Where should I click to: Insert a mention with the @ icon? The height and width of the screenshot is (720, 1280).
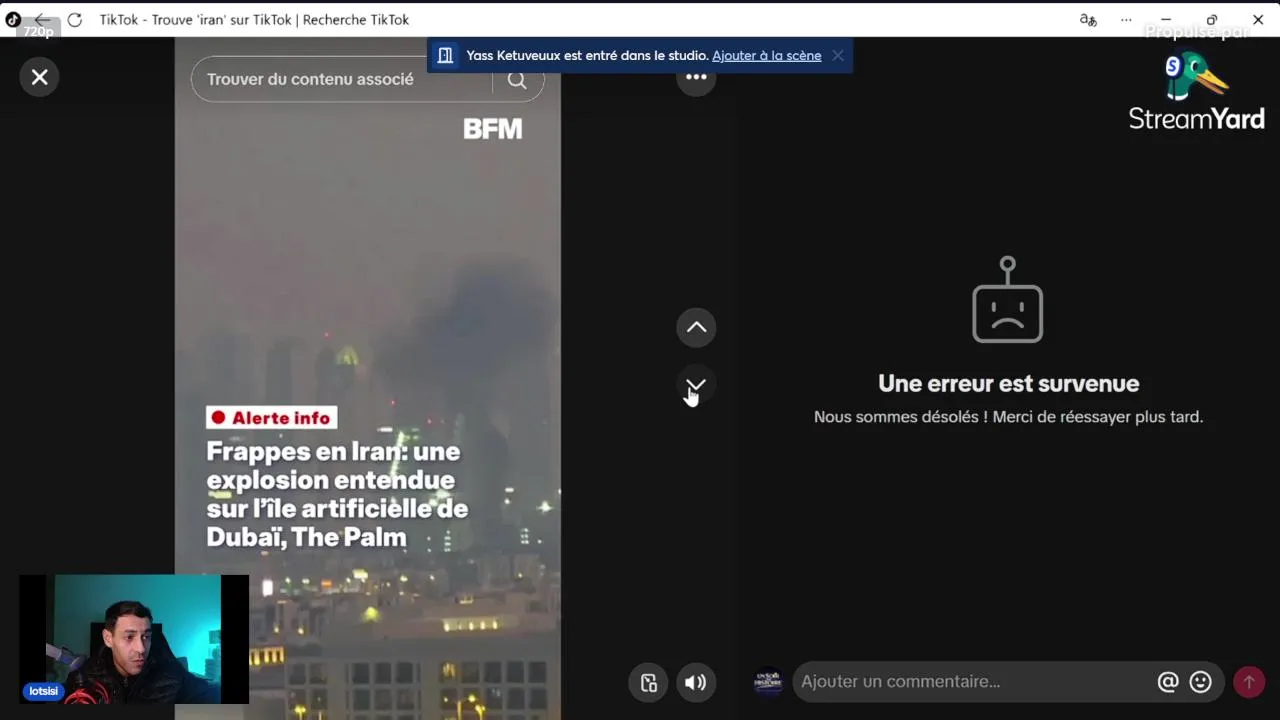tap(1168, 682)
